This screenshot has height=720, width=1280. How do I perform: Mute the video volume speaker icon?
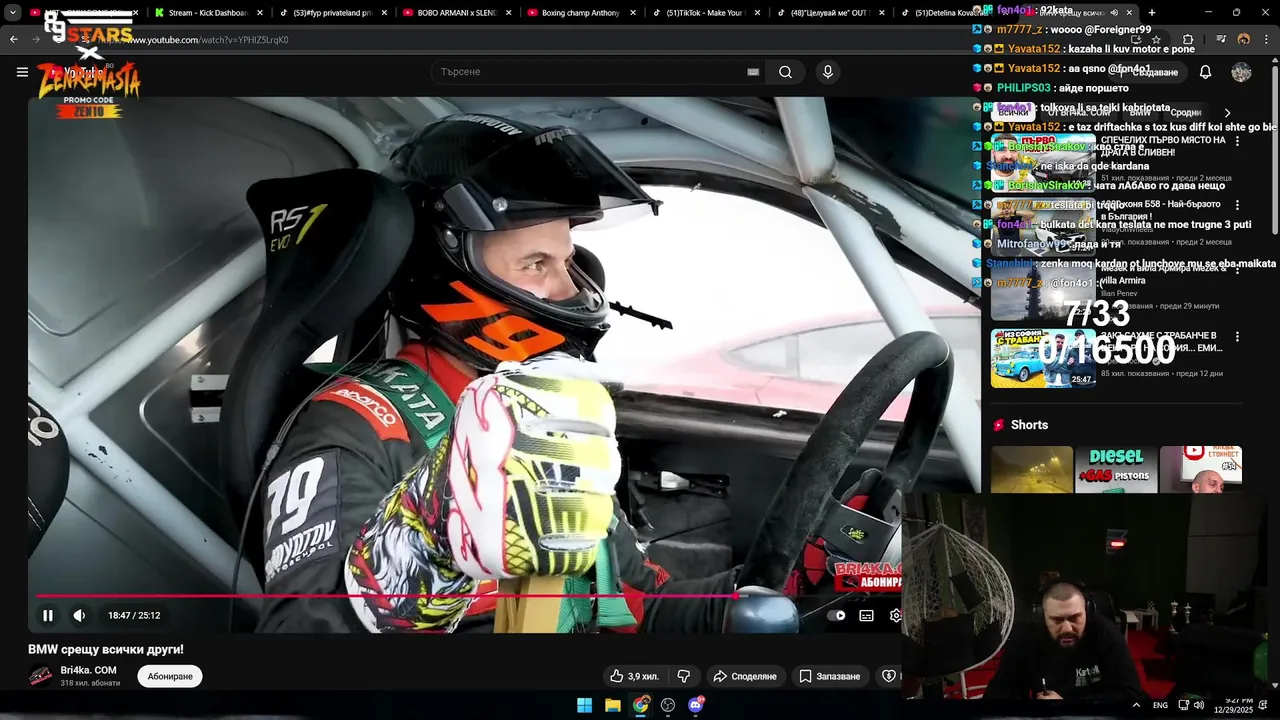point(79,615)
